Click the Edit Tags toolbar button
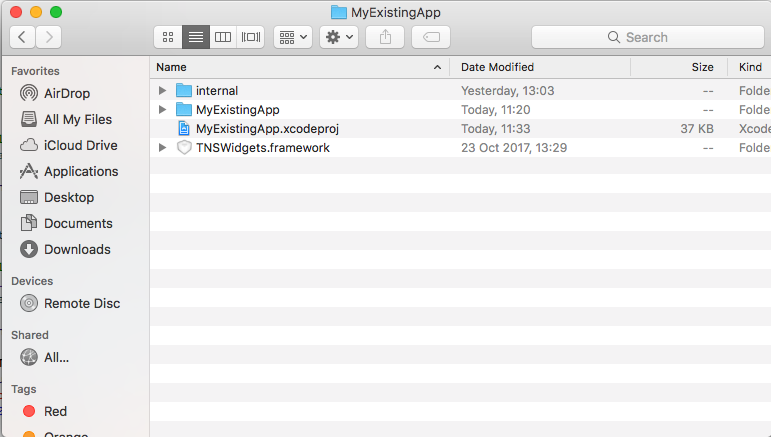The width and height of the screenshot is (771, 437). (431, 37)
